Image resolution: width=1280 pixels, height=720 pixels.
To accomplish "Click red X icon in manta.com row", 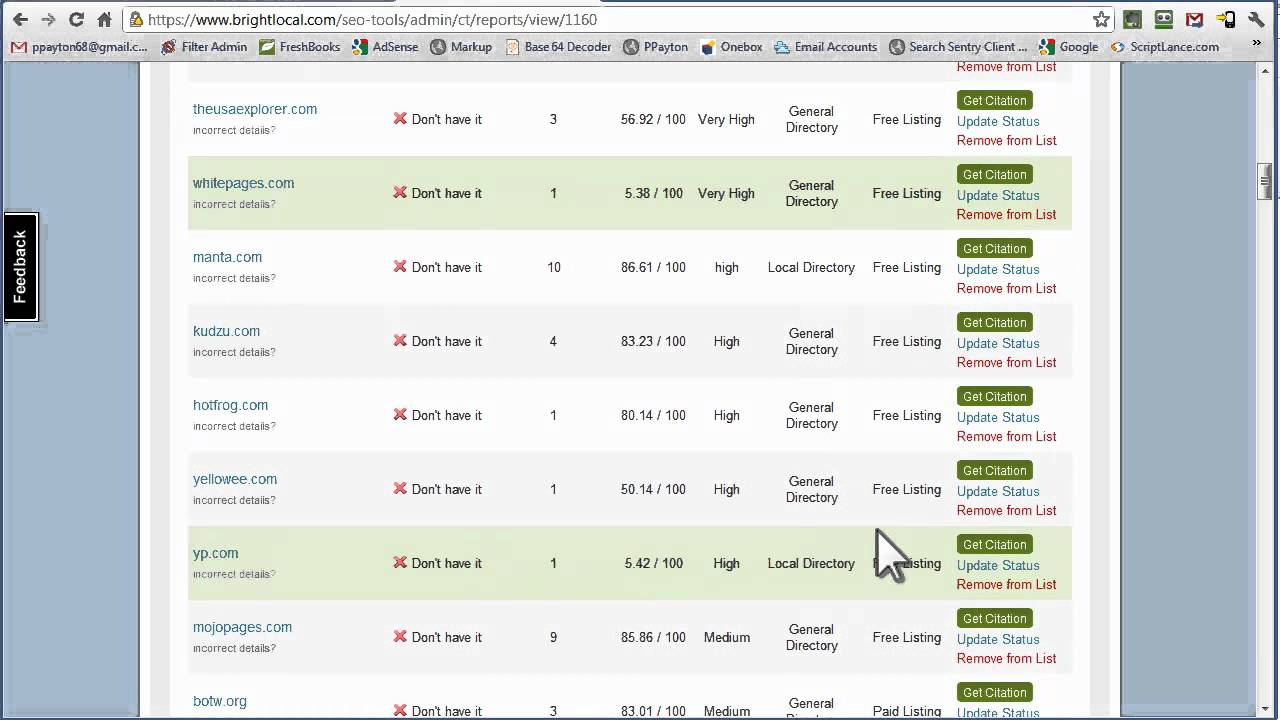I will click(x=400, y=266).
